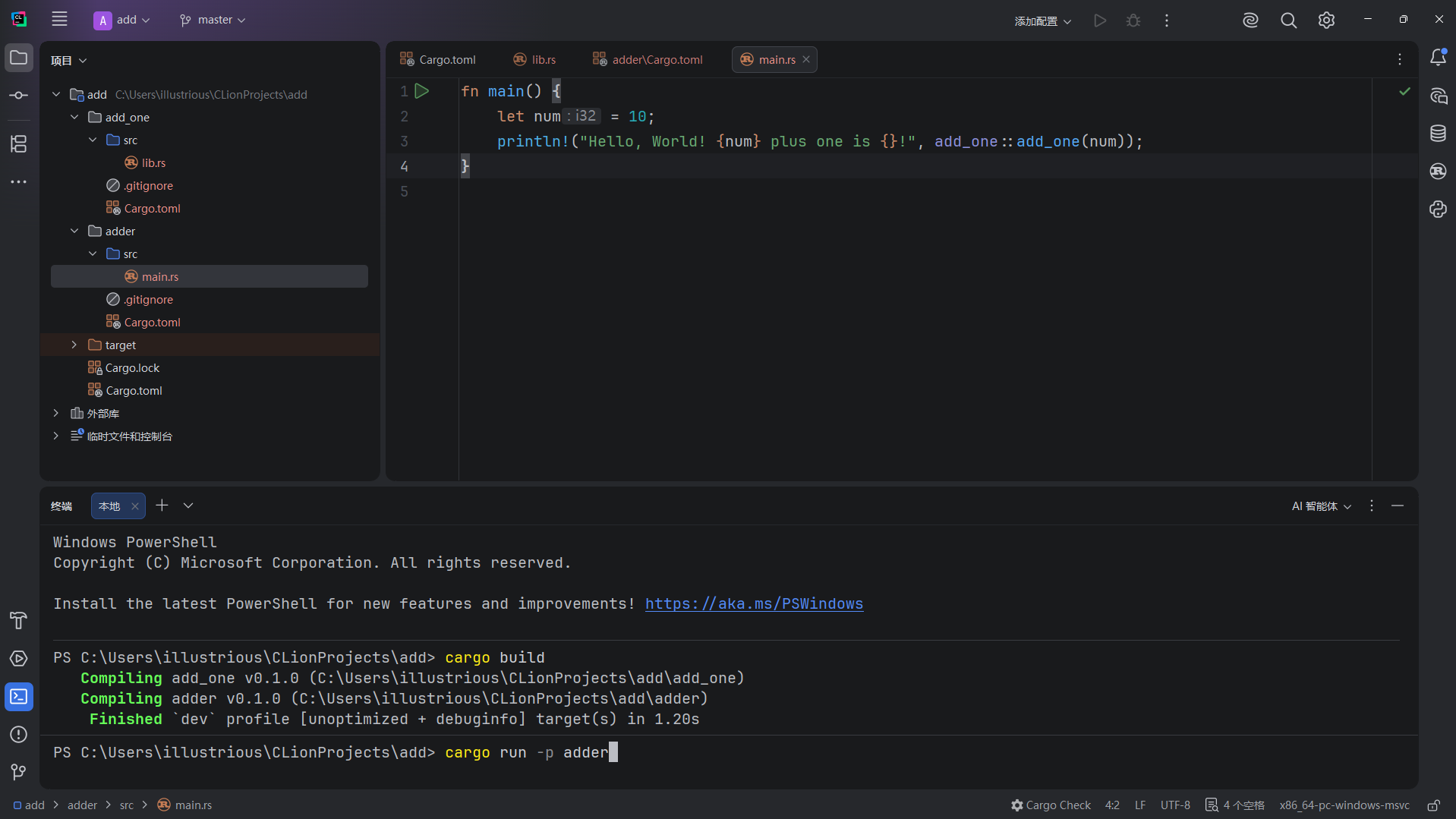Click the terminal command input line
The width and height of the screenshot is (1456, 819).
click(x=729, y=752)
